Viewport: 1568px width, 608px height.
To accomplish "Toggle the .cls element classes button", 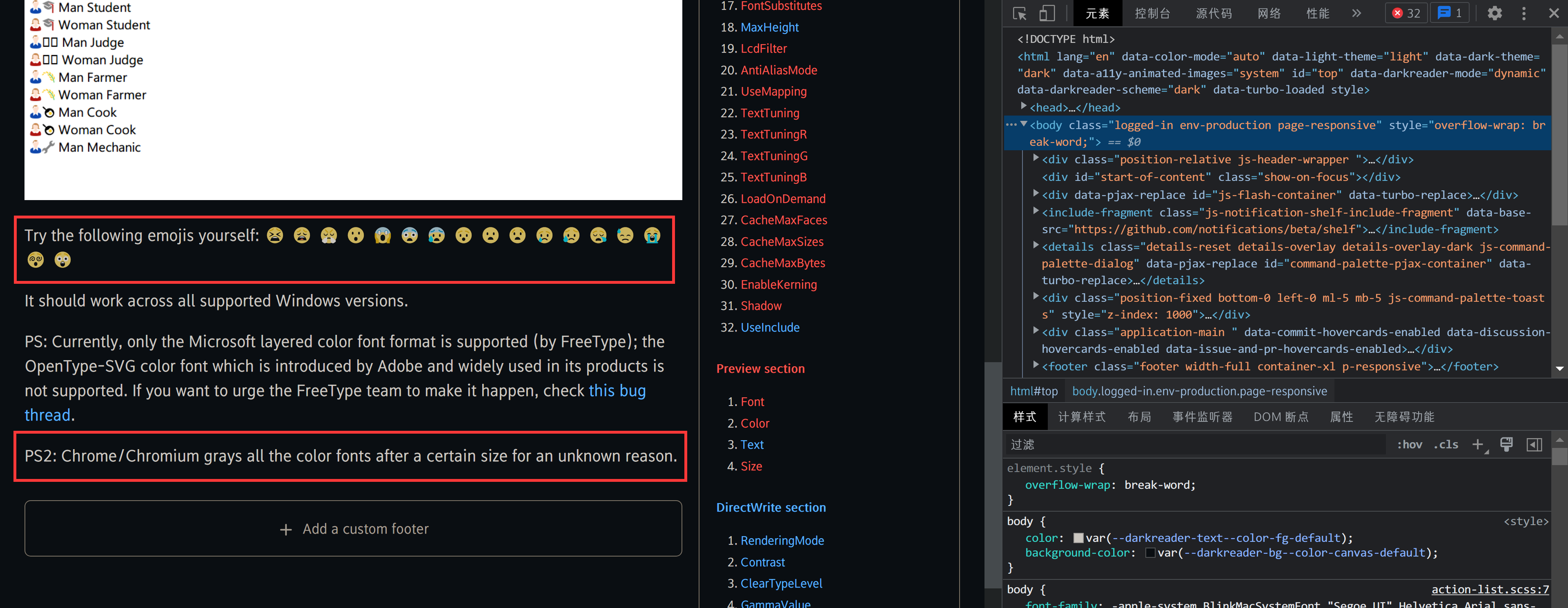I will coord(1445,445).
